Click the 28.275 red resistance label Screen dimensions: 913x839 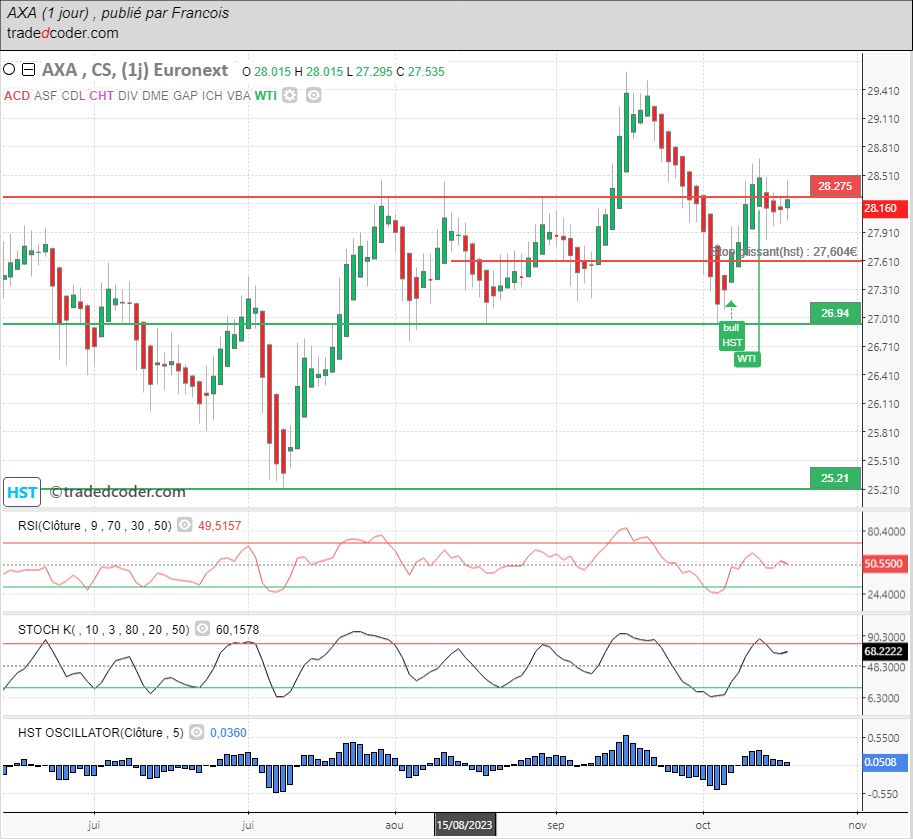(834, 186)
